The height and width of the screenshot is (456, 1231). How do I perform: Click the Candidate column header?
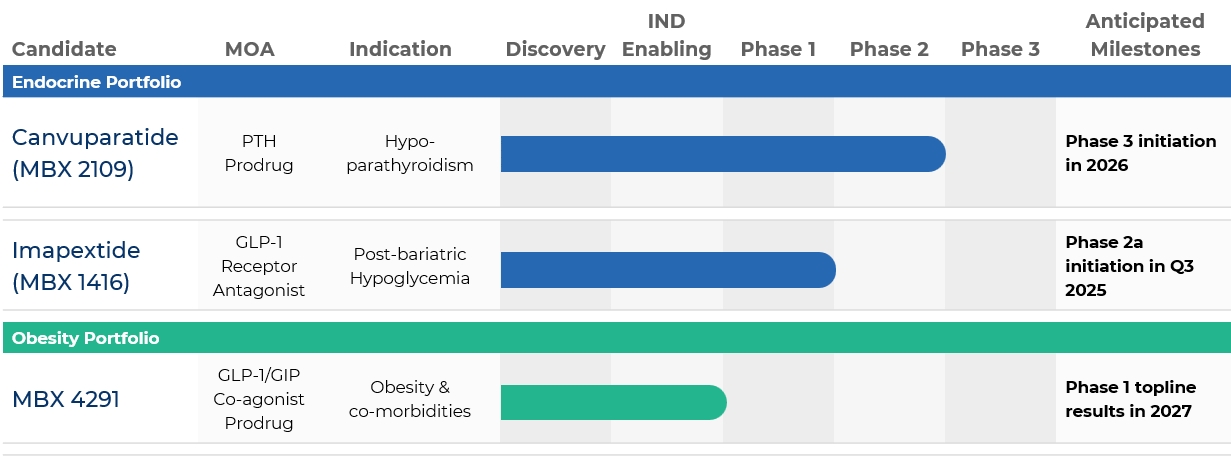point(64,49)
